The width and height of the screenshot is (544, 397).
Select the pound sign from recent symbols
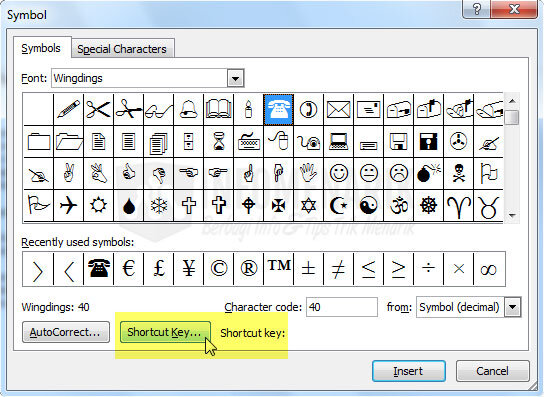159,269
